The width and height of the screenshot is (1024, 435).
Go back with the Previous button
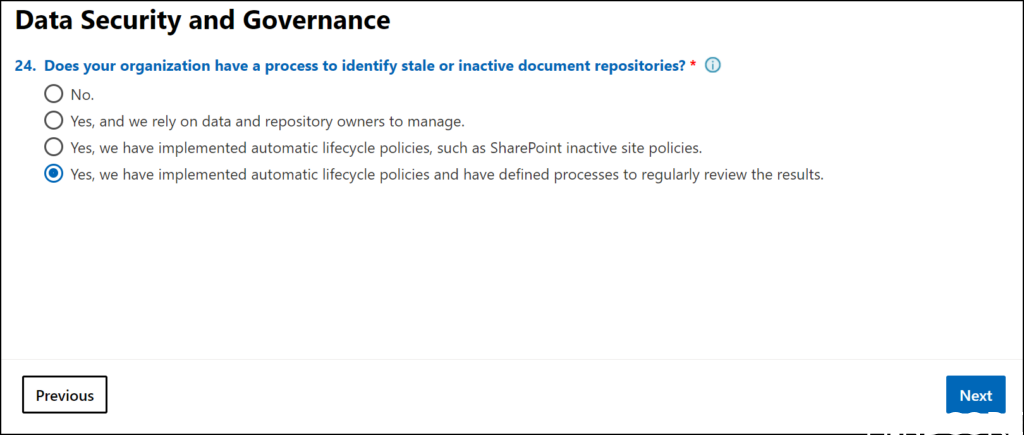click(65, 395)
